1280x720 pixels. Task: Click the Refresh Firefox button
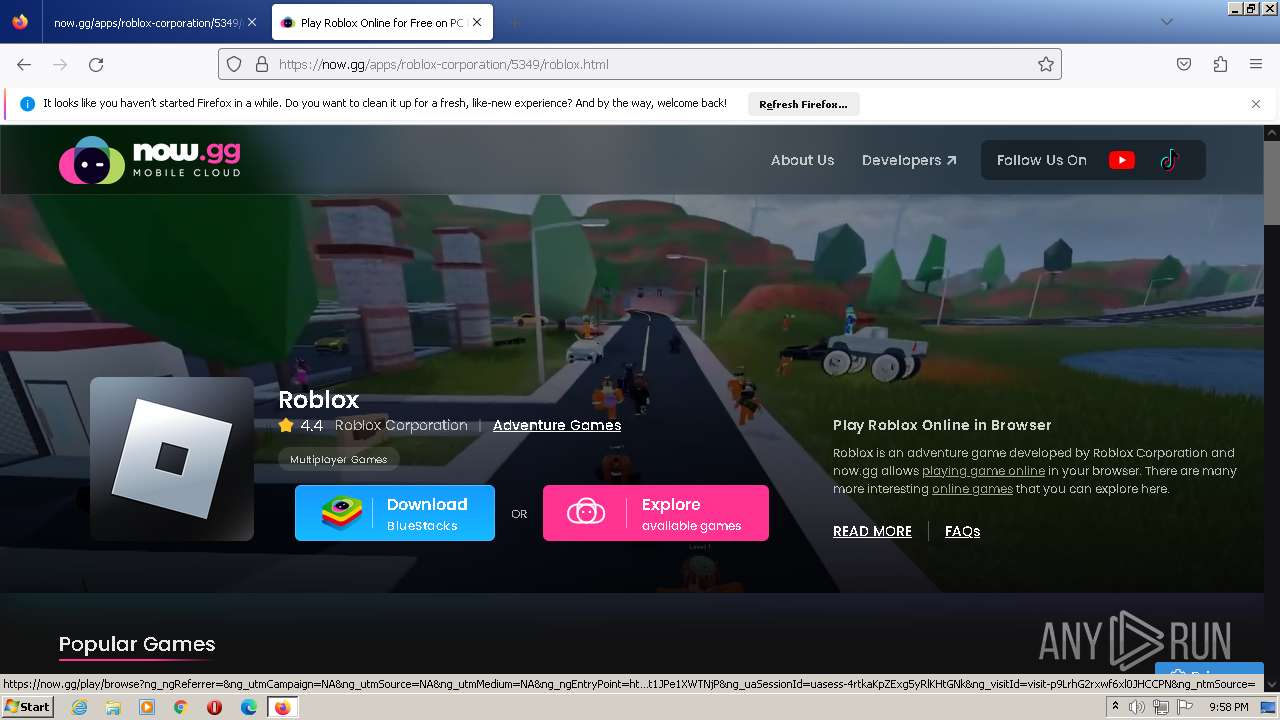(803, 104)
